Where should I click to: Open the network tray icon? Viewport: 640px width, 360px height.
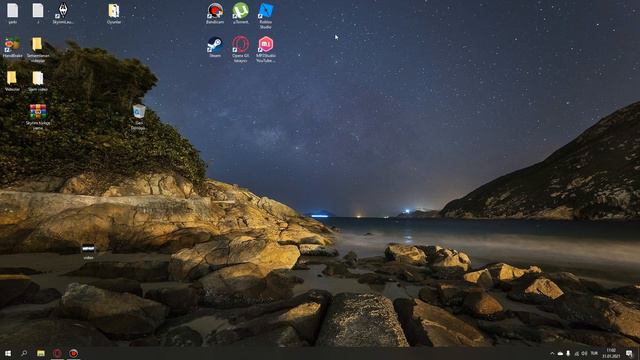click(x=577, y=353)
